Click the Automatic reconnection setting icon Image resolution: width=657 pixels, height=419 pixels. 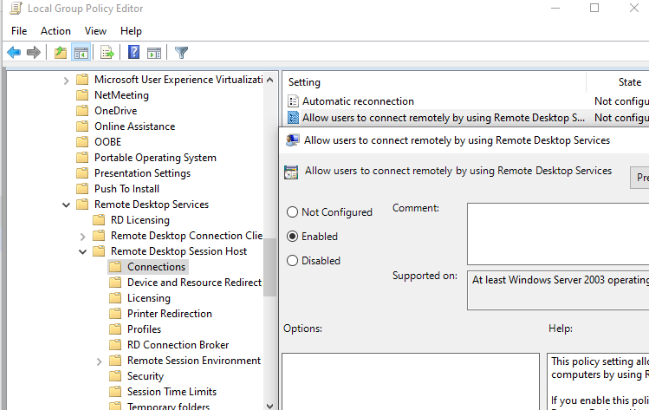(x=293, y=101)
